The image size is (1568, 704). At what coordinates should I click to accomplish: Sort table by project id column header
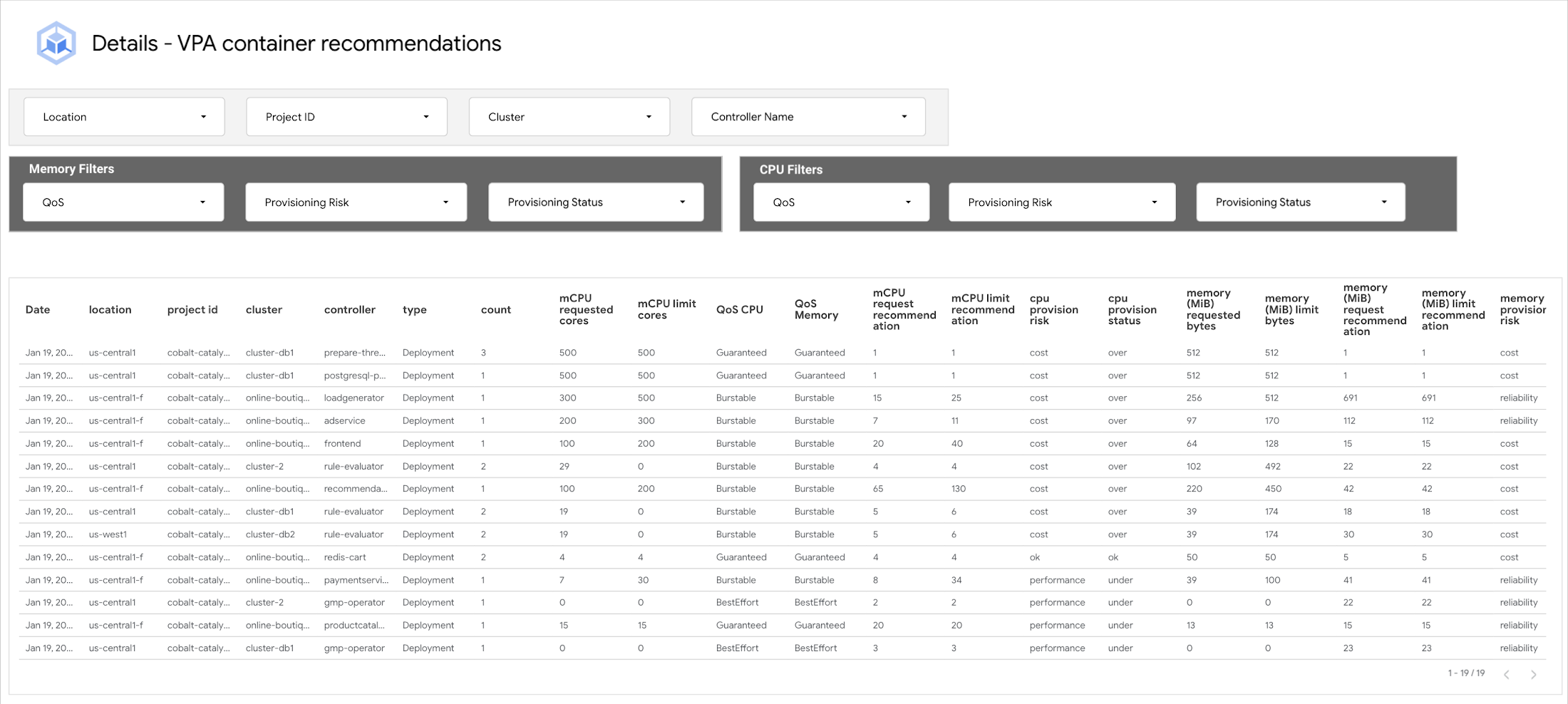192,310
